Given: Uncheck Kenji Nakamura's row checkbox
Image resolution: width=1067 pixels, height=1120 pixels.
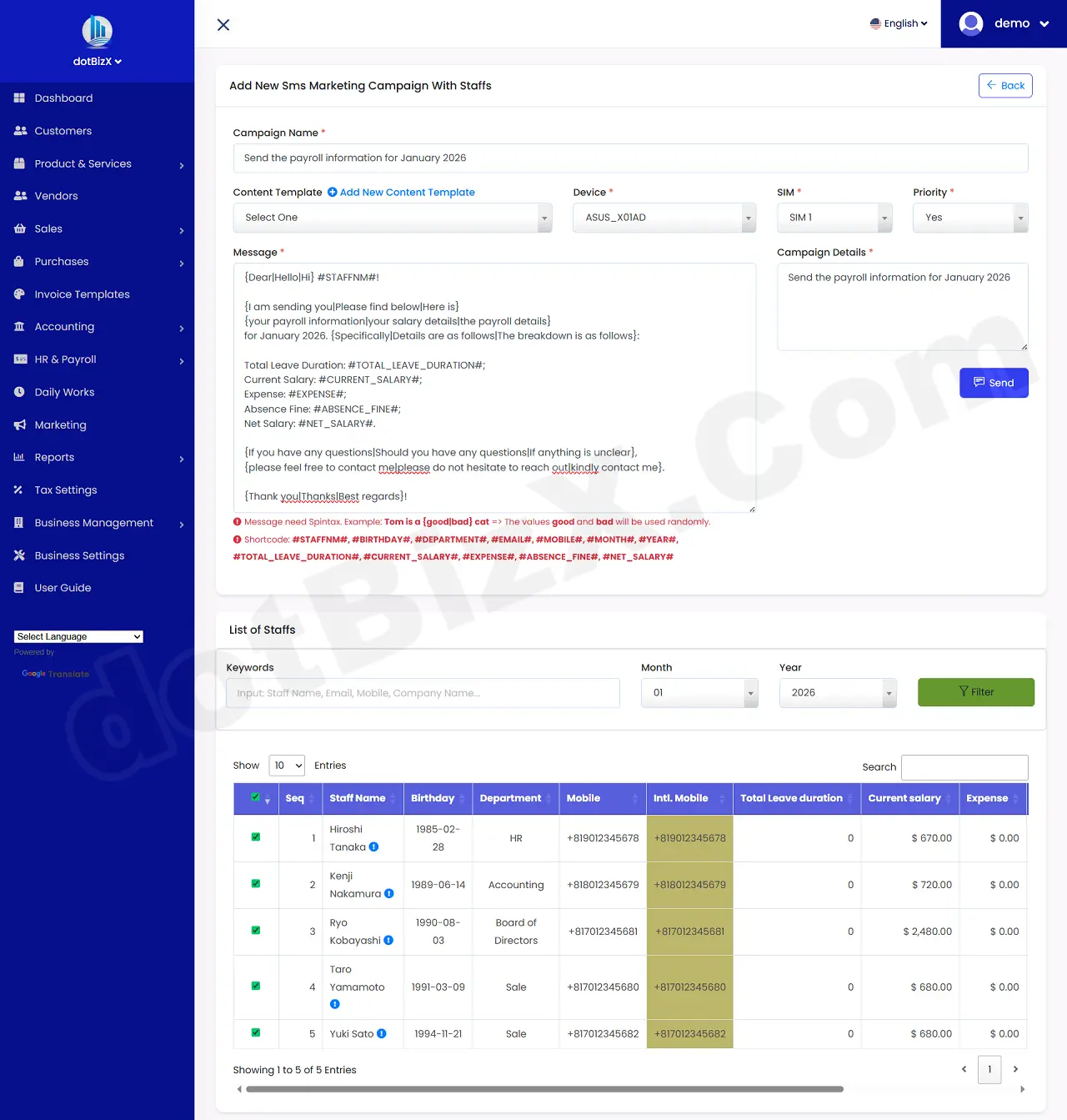Looking at the screenshot, I should click(x=255, y=885).
